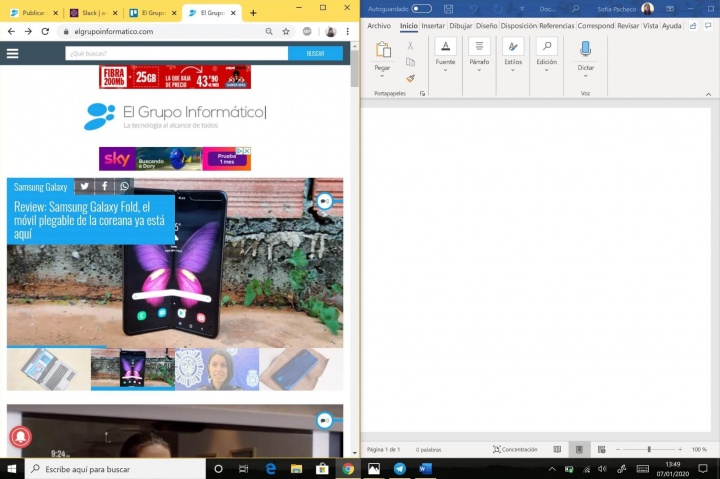Switch to Read mode view in Word status bar
This screenshot has width=720, height=479.
pyautogui.click(x=557, y=449)
